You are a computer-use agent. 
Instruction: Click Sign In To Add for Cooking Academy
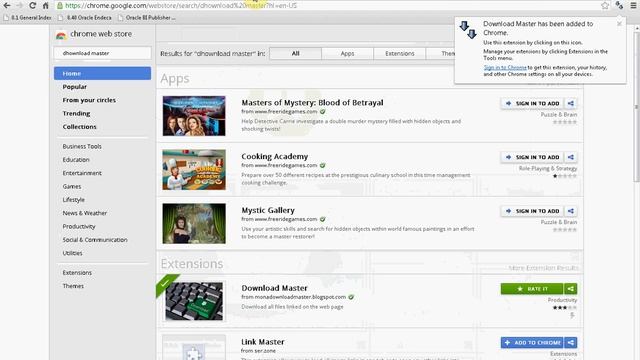(x=533, y=157)
